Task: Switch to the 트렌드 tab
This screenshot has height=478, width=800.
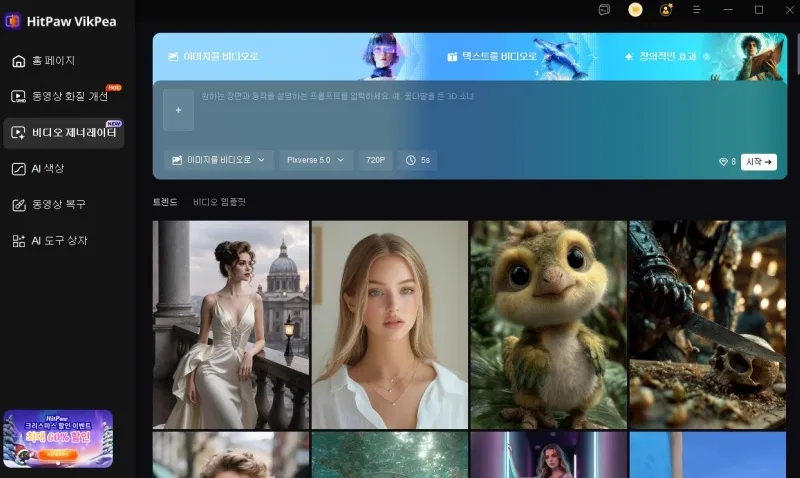Action: tap(165, 202)
